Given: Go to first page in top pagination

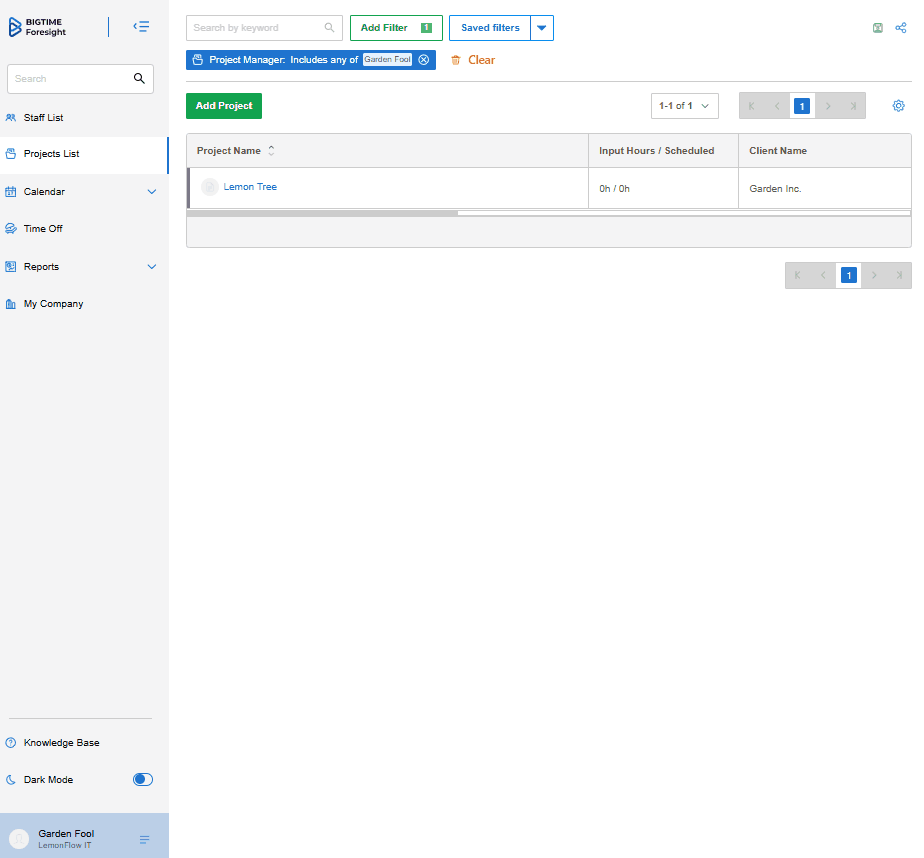Looking at the screenshot, I should [752, 106].
